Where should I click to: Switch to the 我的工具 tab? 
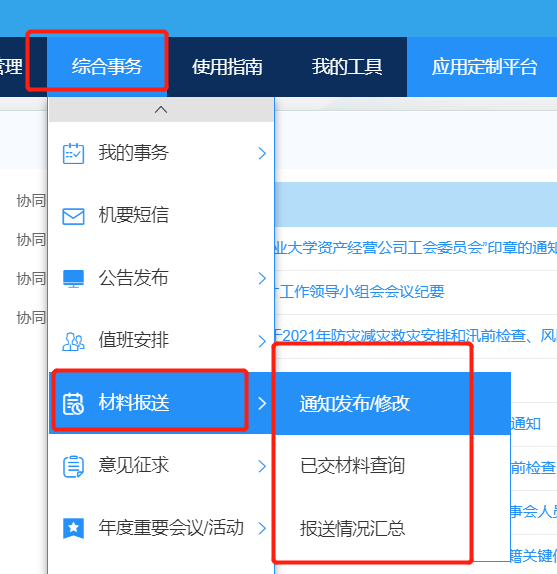click(347, 67)
